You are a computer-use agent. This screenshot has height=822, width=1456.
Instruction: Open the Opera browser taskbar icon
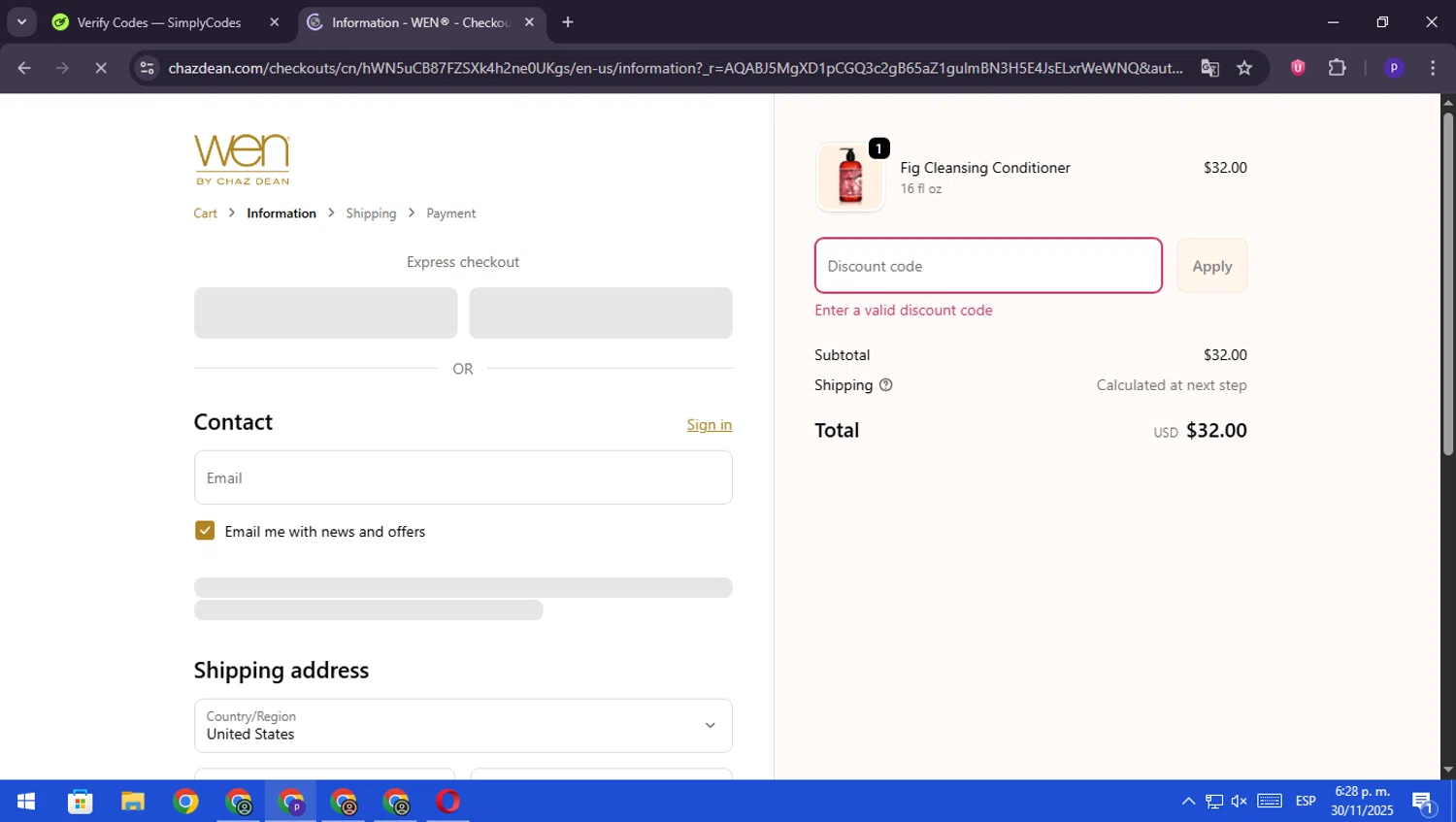click(x=447, y=802)
